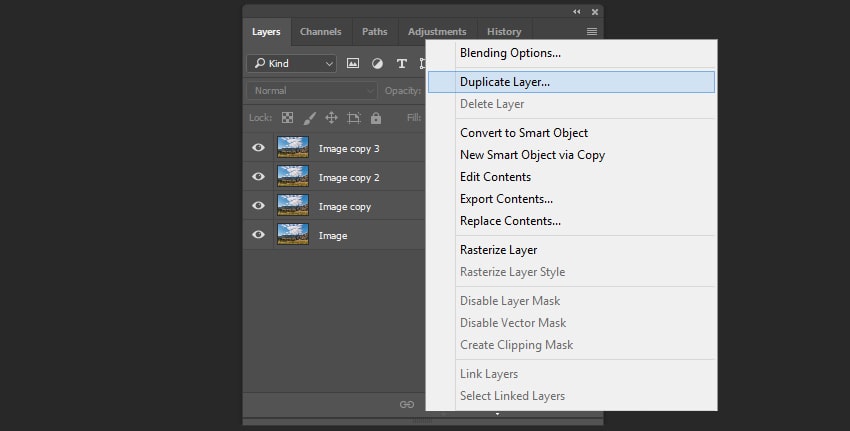Hide the bottom Image layer
The height and width of the screenshot is (431, 850).
(x=259, y=235)
